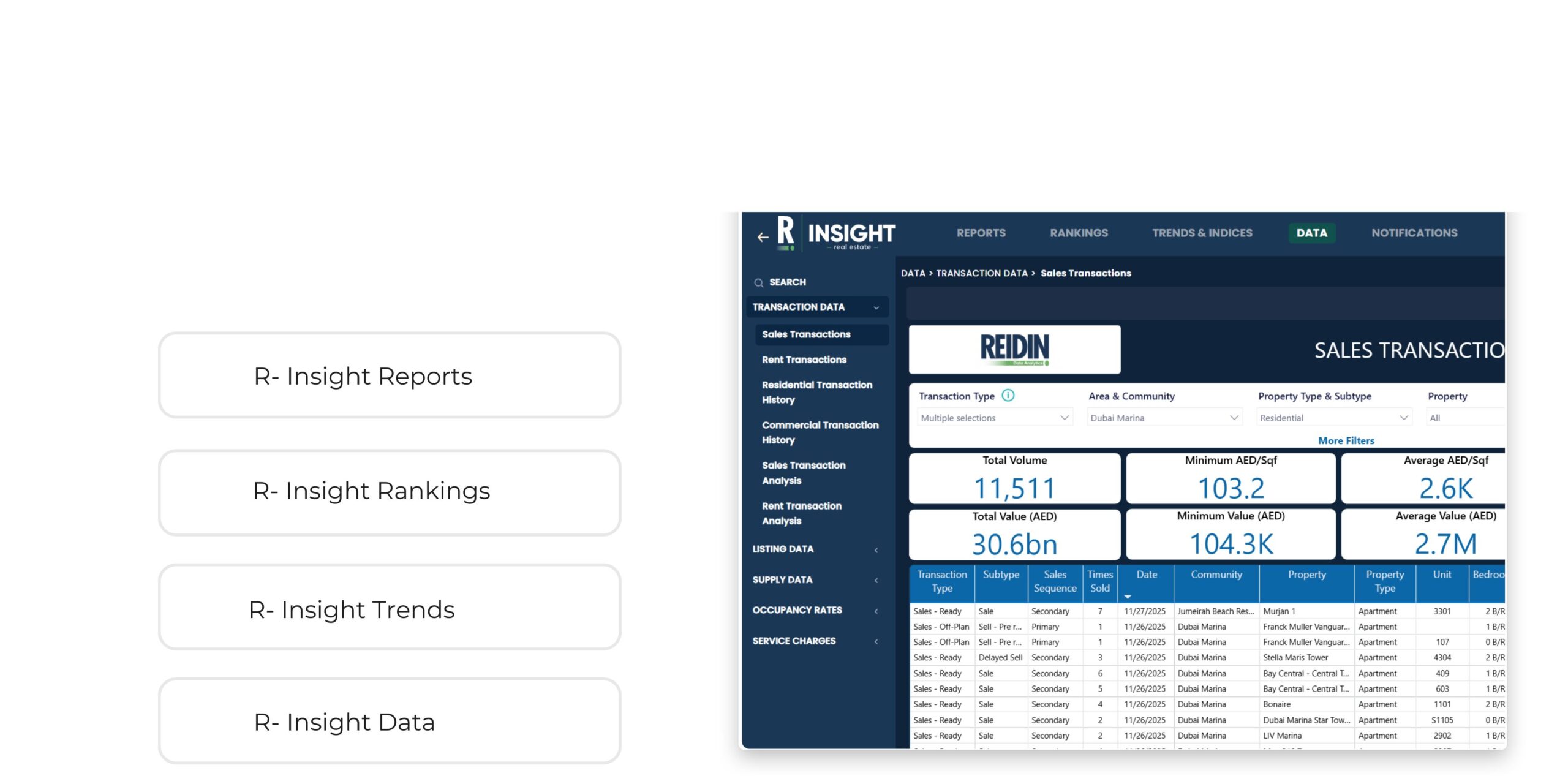This screenshot has height=784, width=1568.
Task: Open the Transaction Type dropdown
Action: (995, 418)
